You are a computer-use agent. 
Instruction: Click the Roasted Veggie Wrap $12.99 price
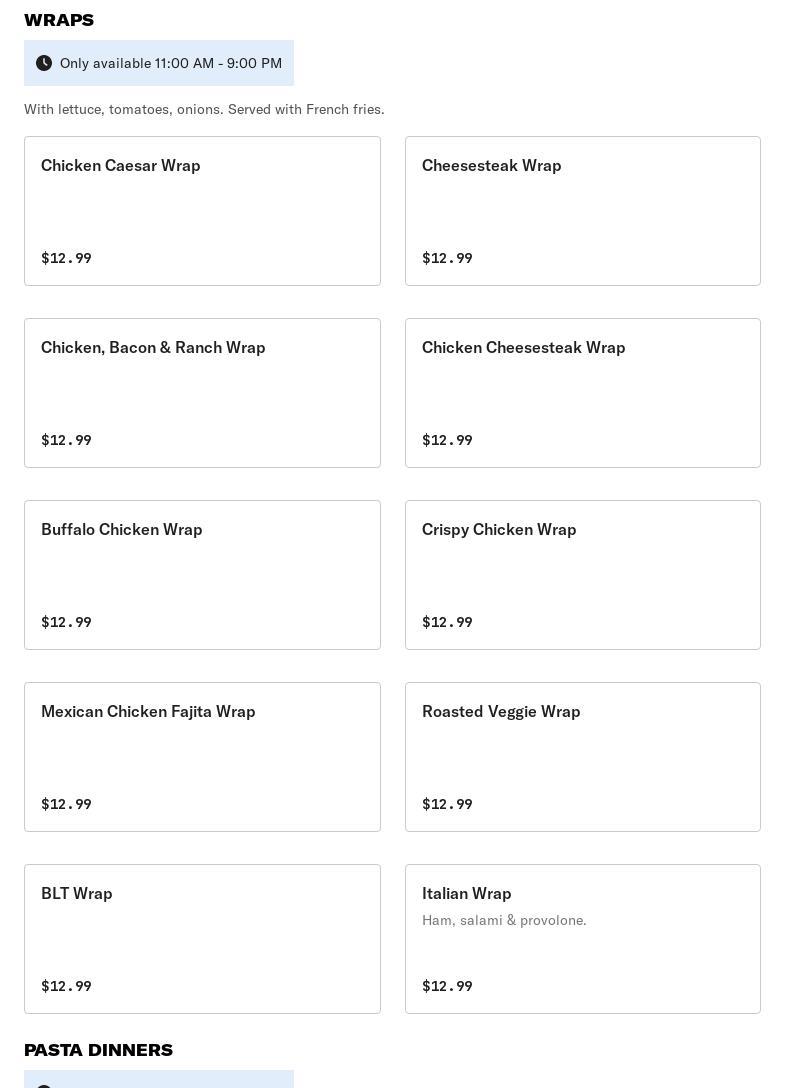click(x=447, y=804)
